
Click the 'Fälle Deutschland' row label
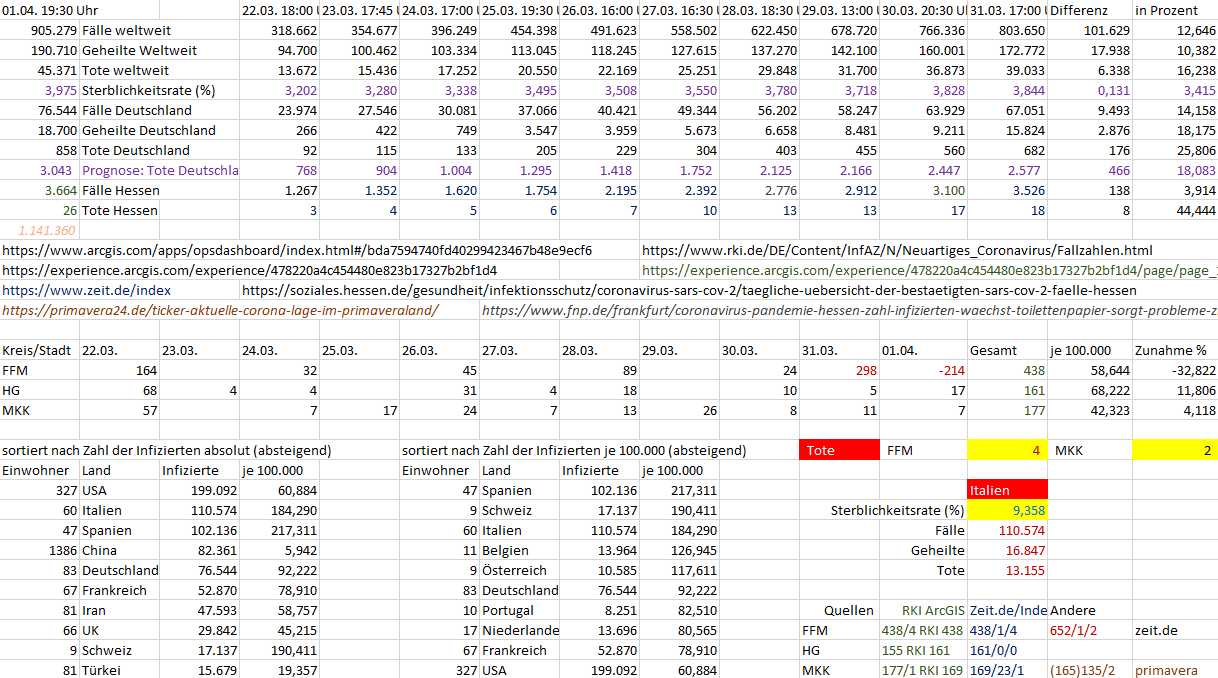136,110
